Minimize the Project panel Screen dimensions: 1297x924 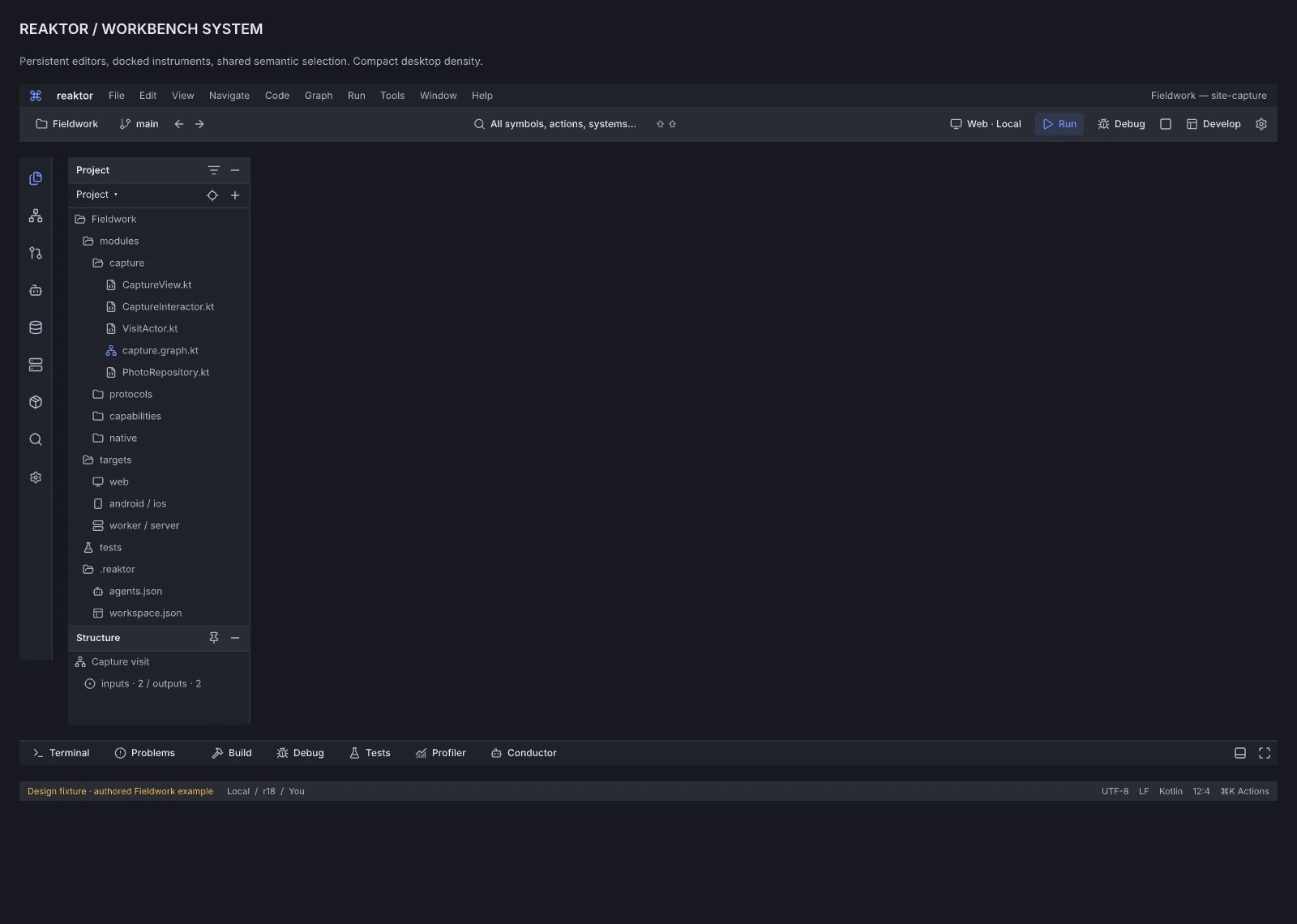[235, 170]
